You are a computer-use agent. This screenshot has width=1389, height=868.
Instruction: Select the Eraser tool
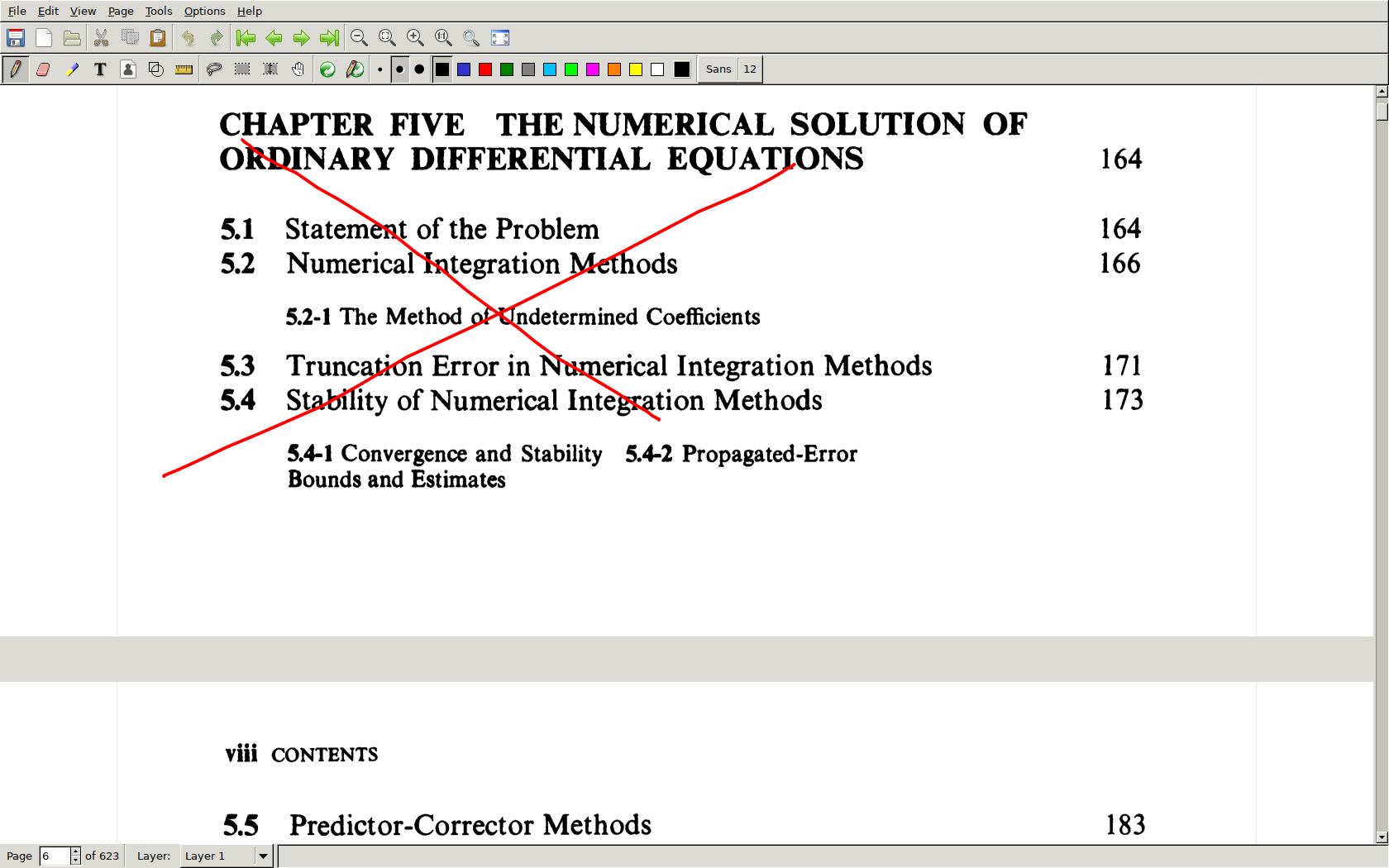[x=44, y=69]
